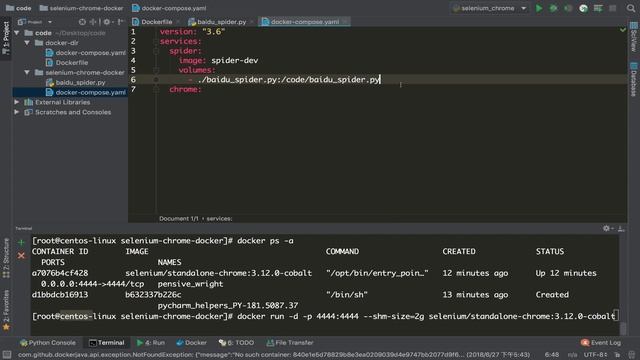The width and height of the screenshot is (640, 360).
Task: Click the terminal vertical scrollbar
Action: tap(623, 328)
